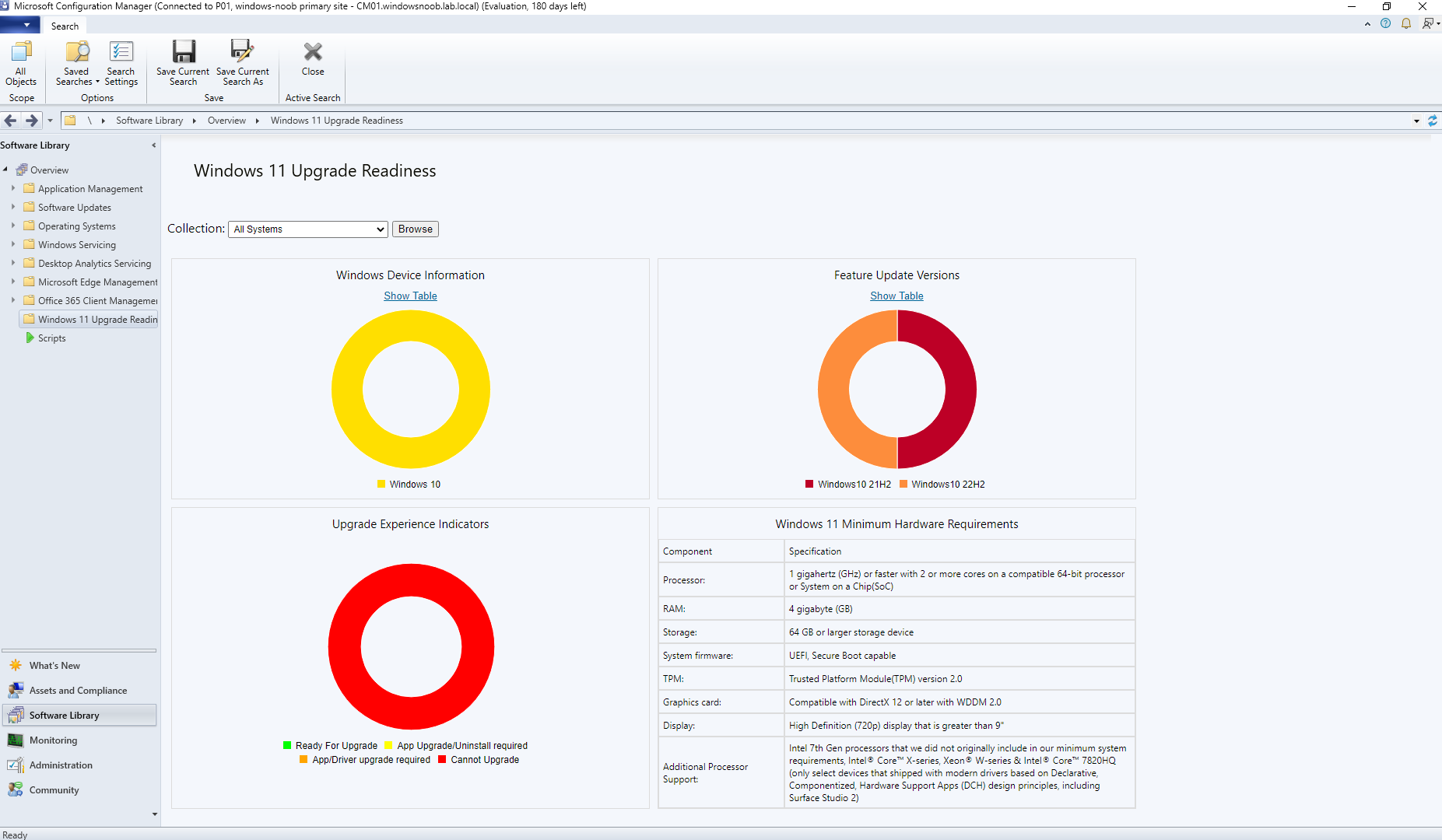This screenshot has width=1442, height=840.
Task: Click the refresh icon in address bar
Action: (x=1432, y=121)
